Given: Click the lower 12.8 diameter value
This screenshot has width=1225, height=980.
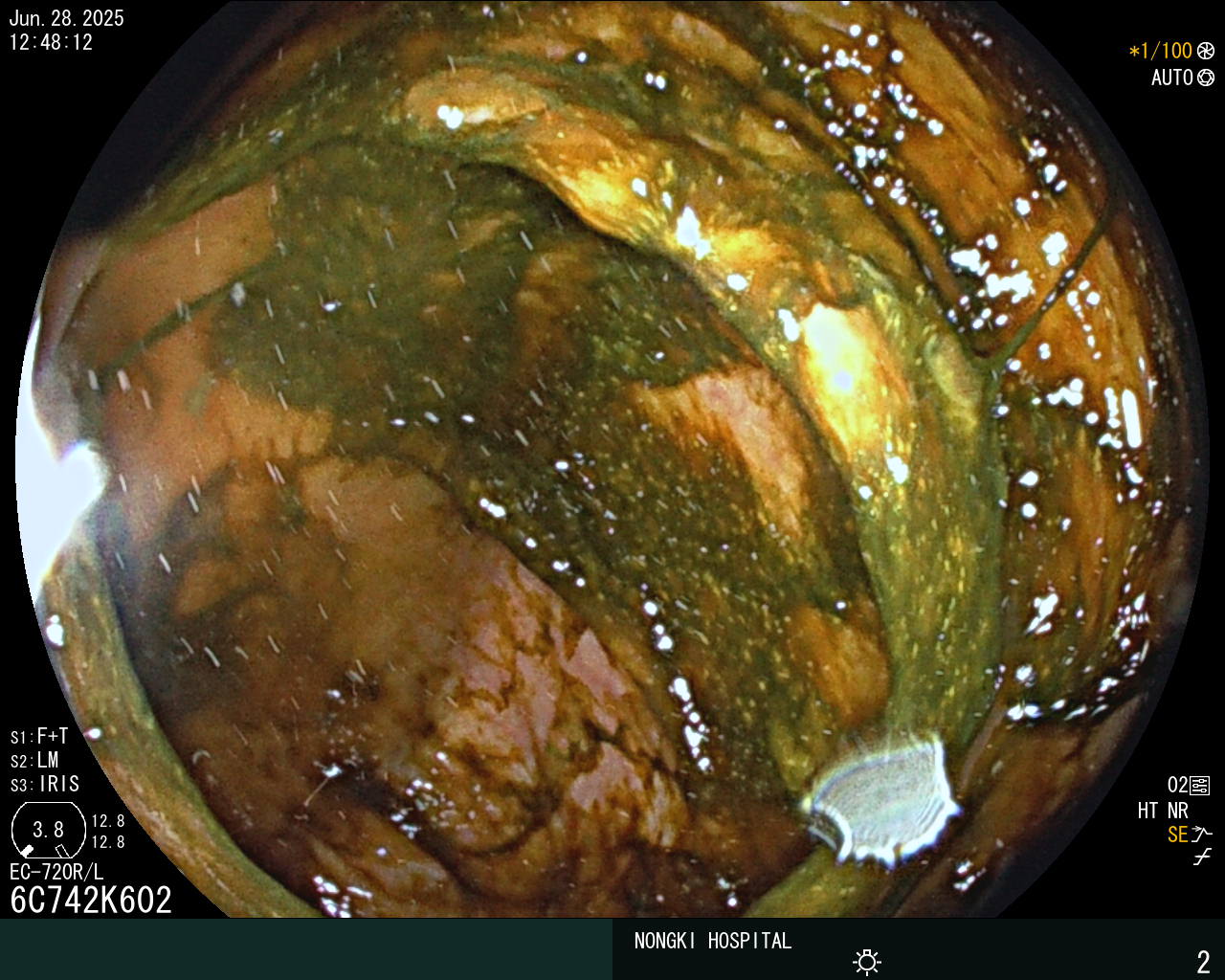Looking at the screenshot, I should click(x=108, y=842).
